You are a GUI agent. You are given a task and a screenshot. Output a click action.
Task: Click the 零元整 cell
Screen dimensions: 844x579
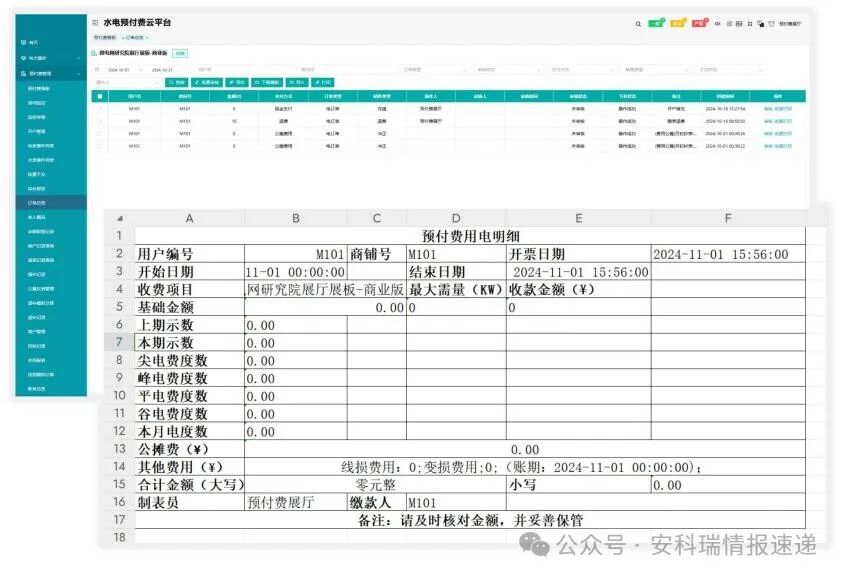click(x=375, y=484)
